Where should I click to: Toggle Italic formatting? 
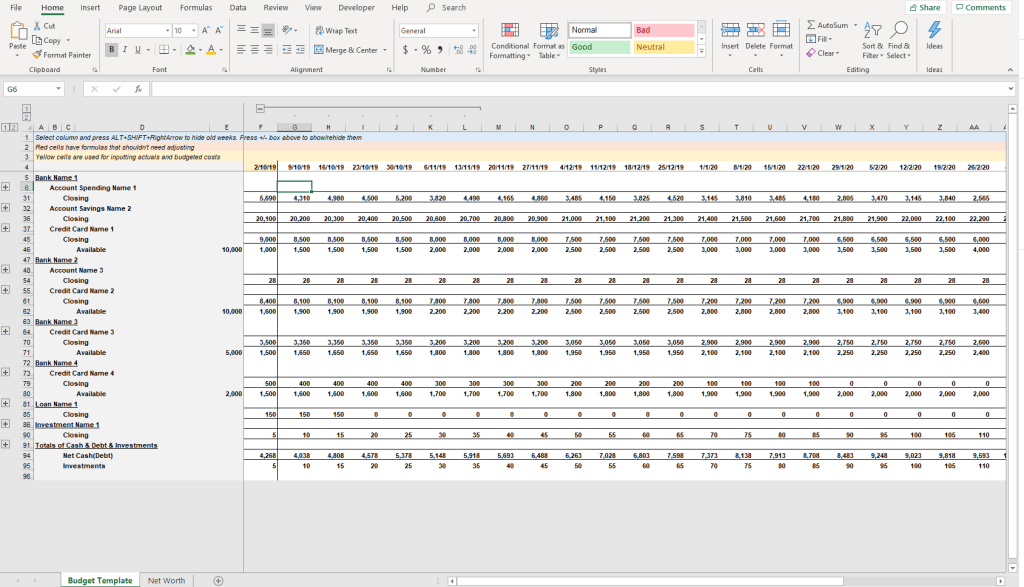tap(125, 50)
